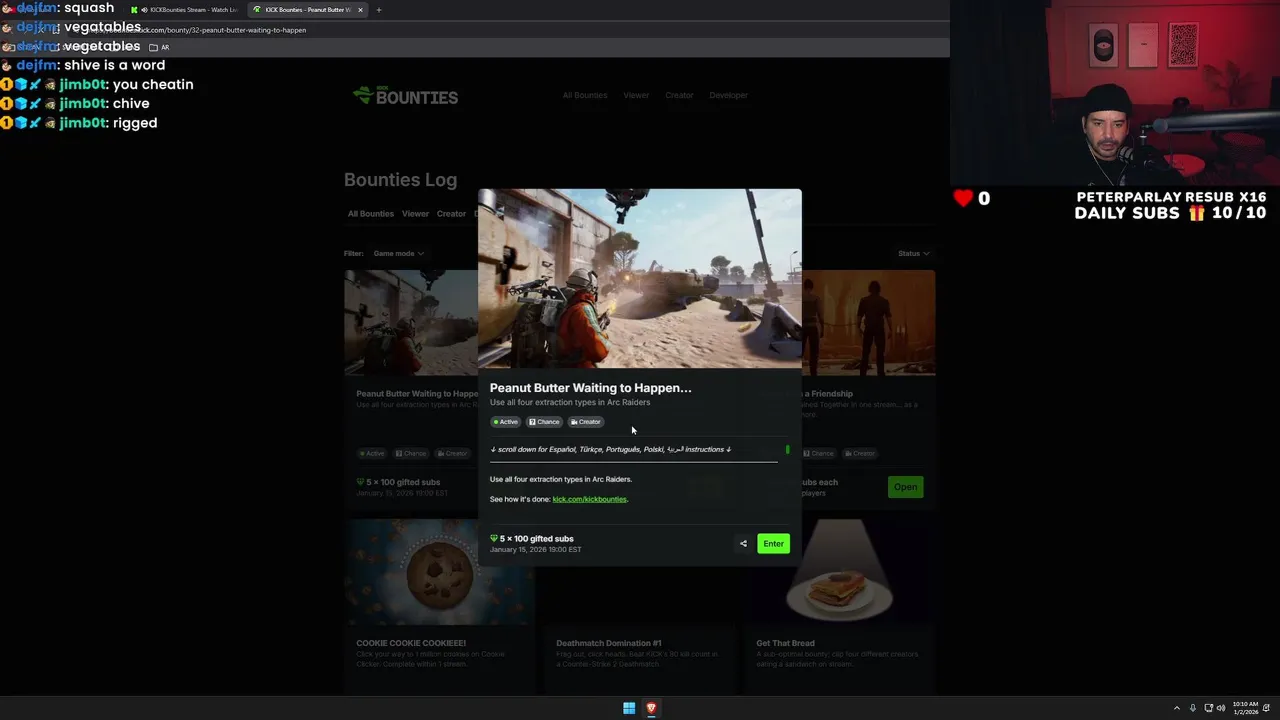Open Developer in top navigation
The width and height of the screenshot is (1280, 720).
pyautogui.click(x=728, y=95)
